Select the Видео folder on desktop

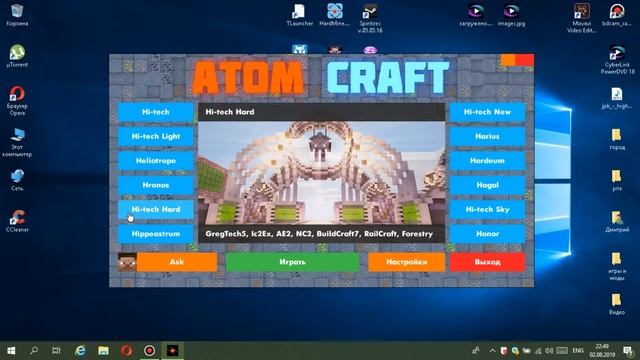coord(617,304)
